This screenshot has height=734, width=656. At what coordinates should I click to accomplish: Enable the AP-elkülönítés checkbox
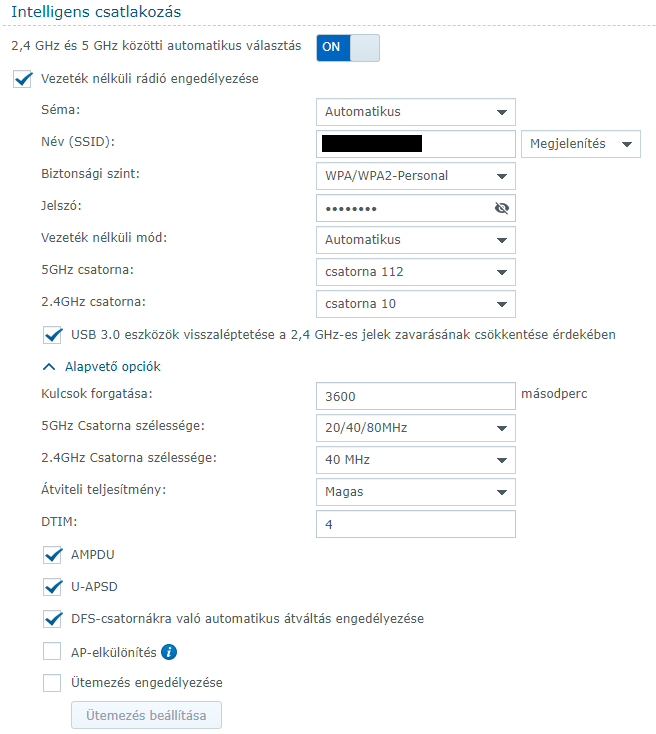pyautogui.click(x=53, y=653)
